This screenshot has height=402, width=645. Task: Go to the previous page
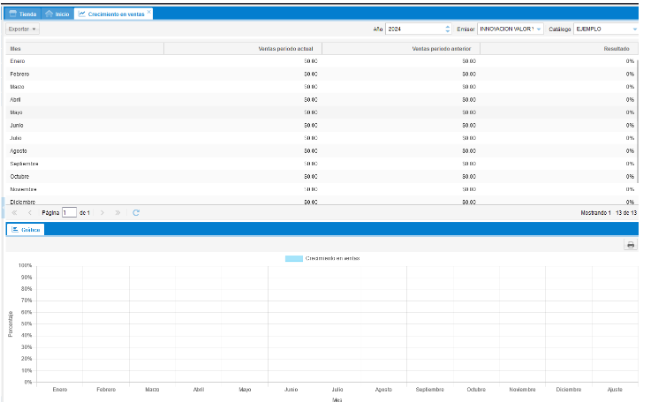point(30,213)
